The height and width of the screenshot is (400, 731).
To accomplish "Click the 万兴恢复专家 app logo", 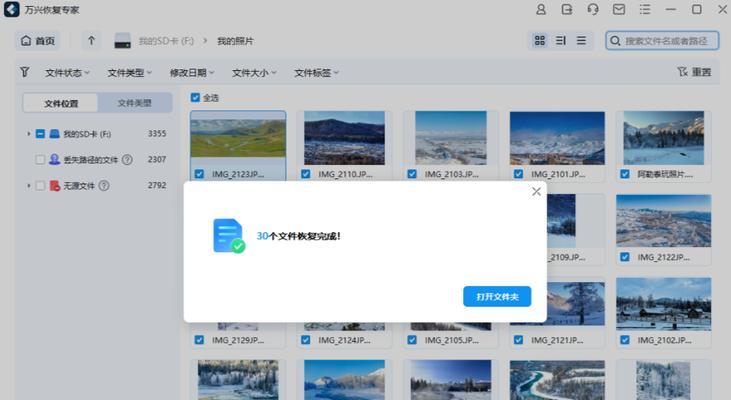I will (12, 9).
